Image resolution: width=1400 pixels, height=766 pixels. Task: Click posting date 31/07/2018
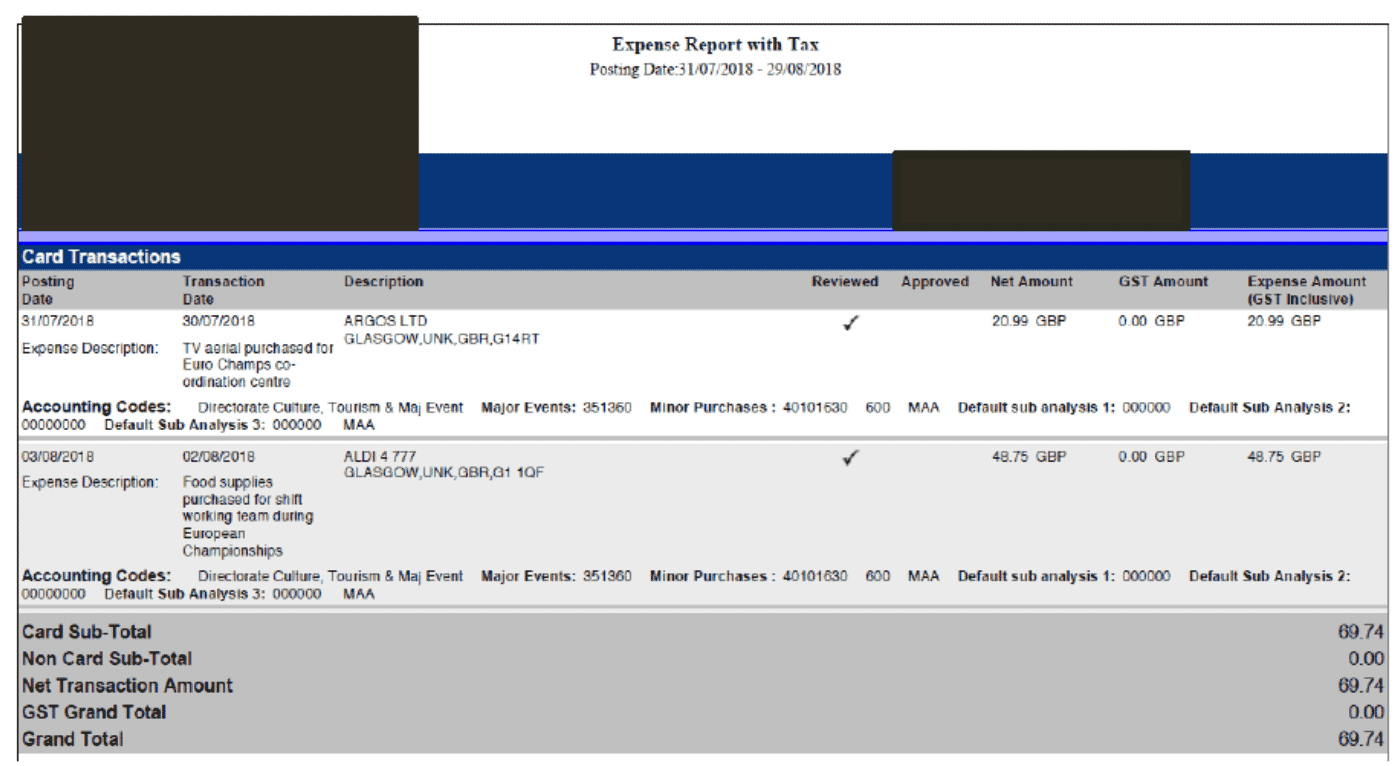pos(58,321)
